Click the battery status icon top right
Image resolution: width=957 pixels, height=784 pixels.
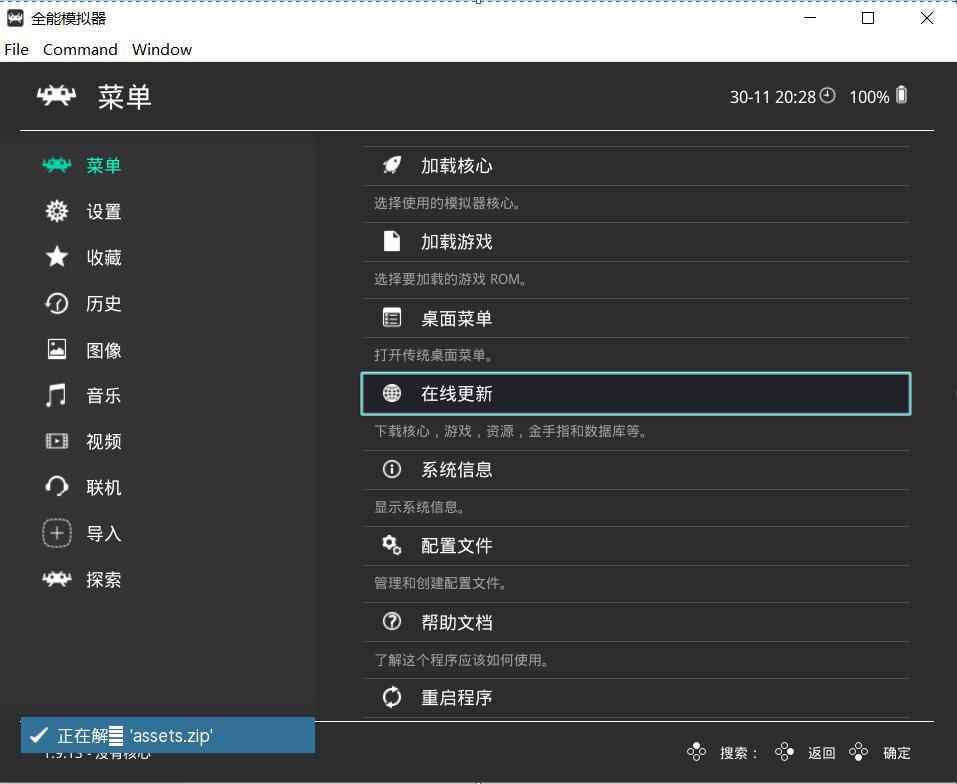click(903, 96)
